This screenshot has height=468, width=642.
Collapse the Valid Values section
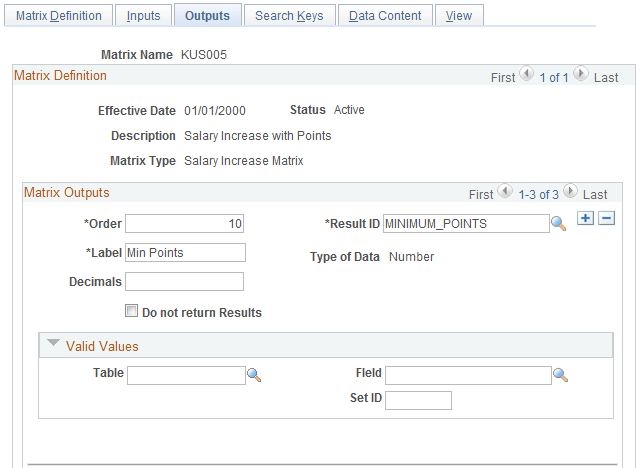pos(53,343)
